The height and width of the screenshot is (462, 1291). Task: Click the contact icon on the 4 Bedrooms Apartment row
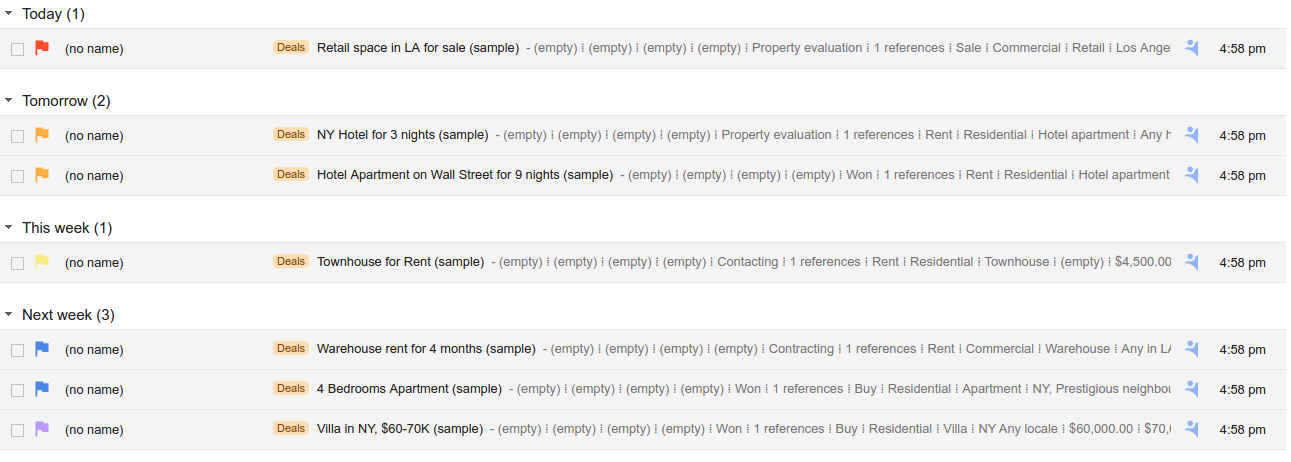(x=1191, y=389)
